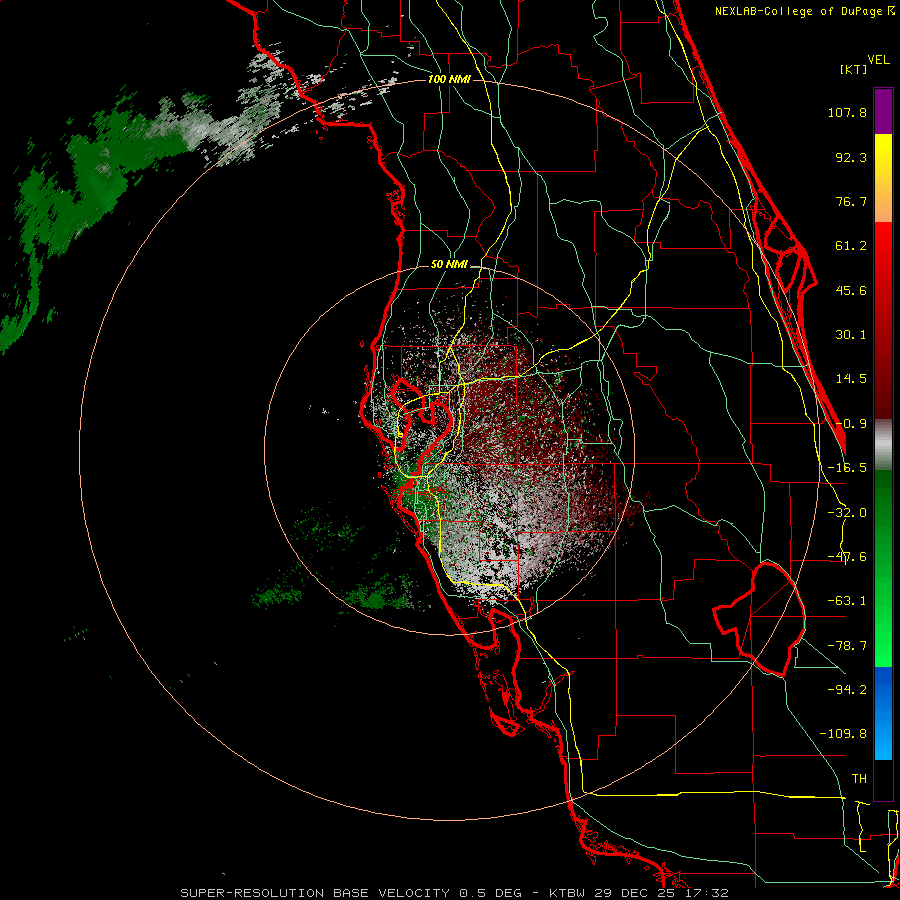Image resolution: width=900 pixels, height=900 pixels.
Task: Click the 92.3 legend value
Action: coord(851,157)
